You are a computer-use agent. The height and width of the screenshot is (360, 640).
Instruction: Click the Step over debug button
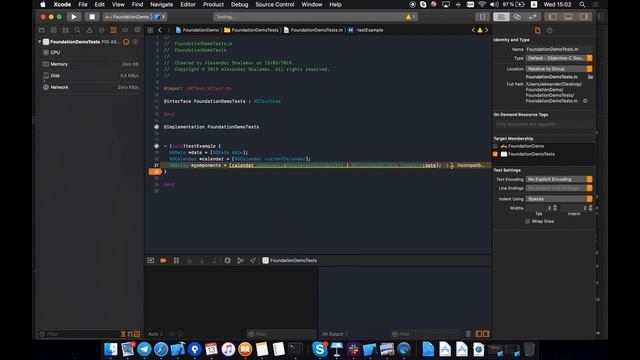[x=189, y=260]
